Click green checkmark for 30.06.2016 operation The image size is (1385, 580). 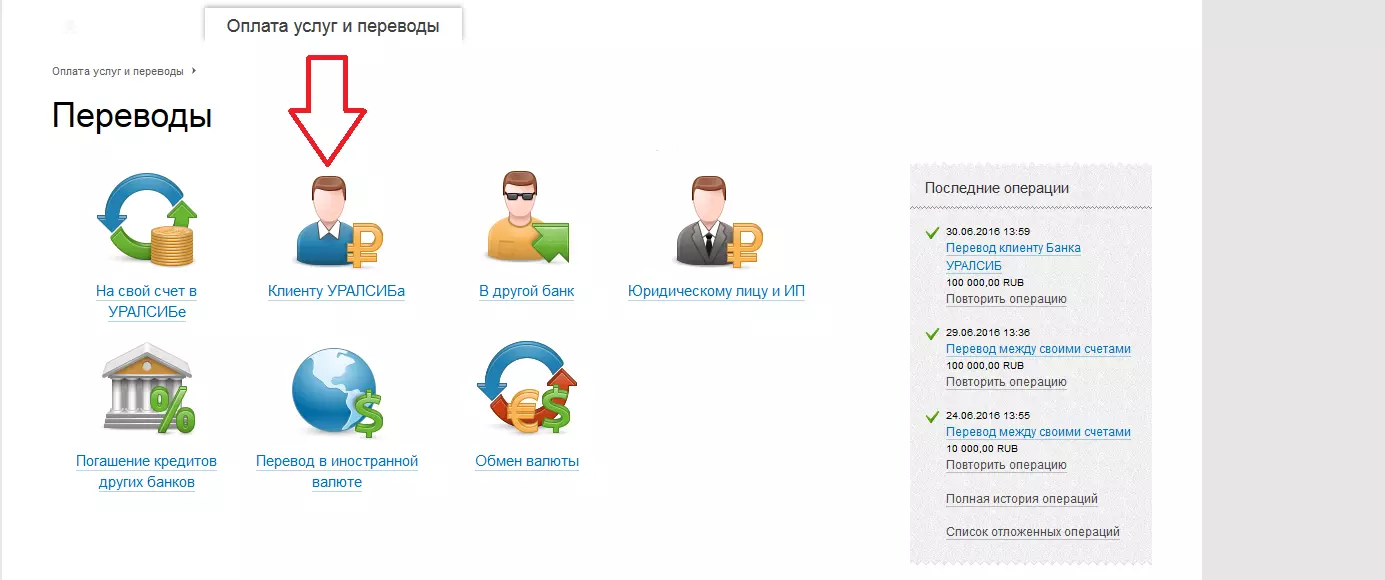pyautogui.click(x=933, y=233)
